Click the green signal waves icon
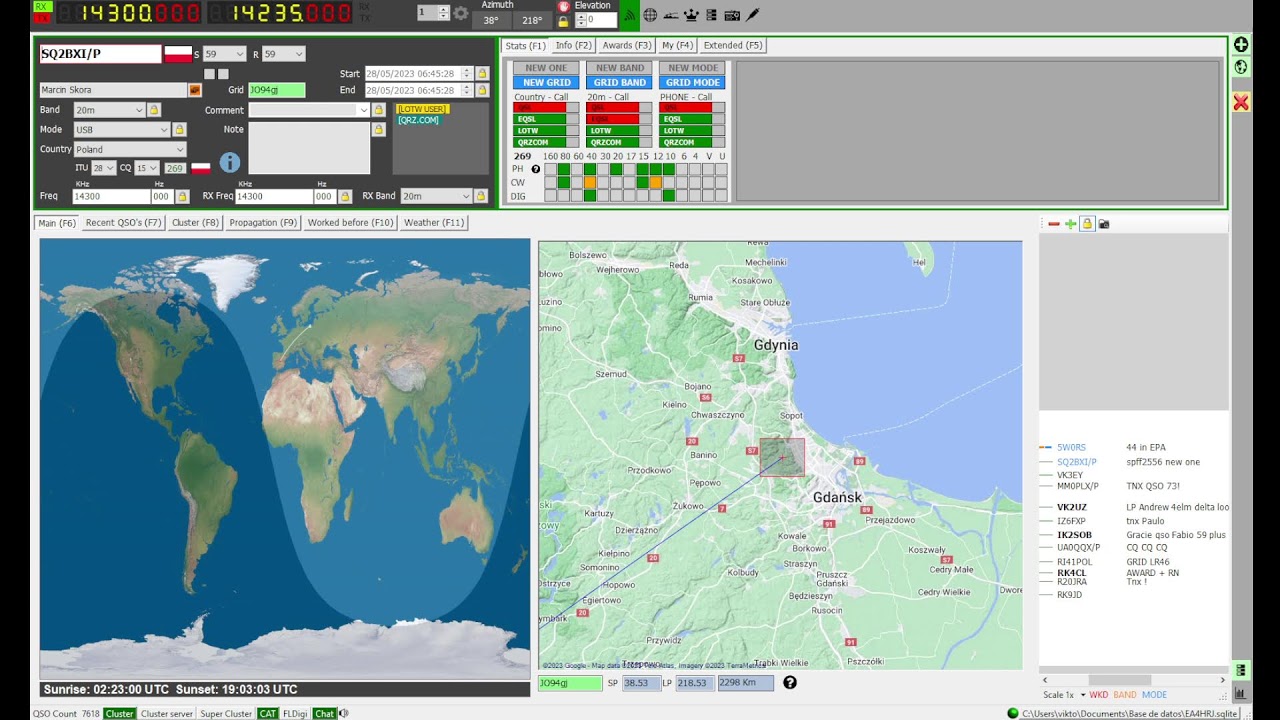This screenshot has height=720, width=1280. click(x=630, y=15)
